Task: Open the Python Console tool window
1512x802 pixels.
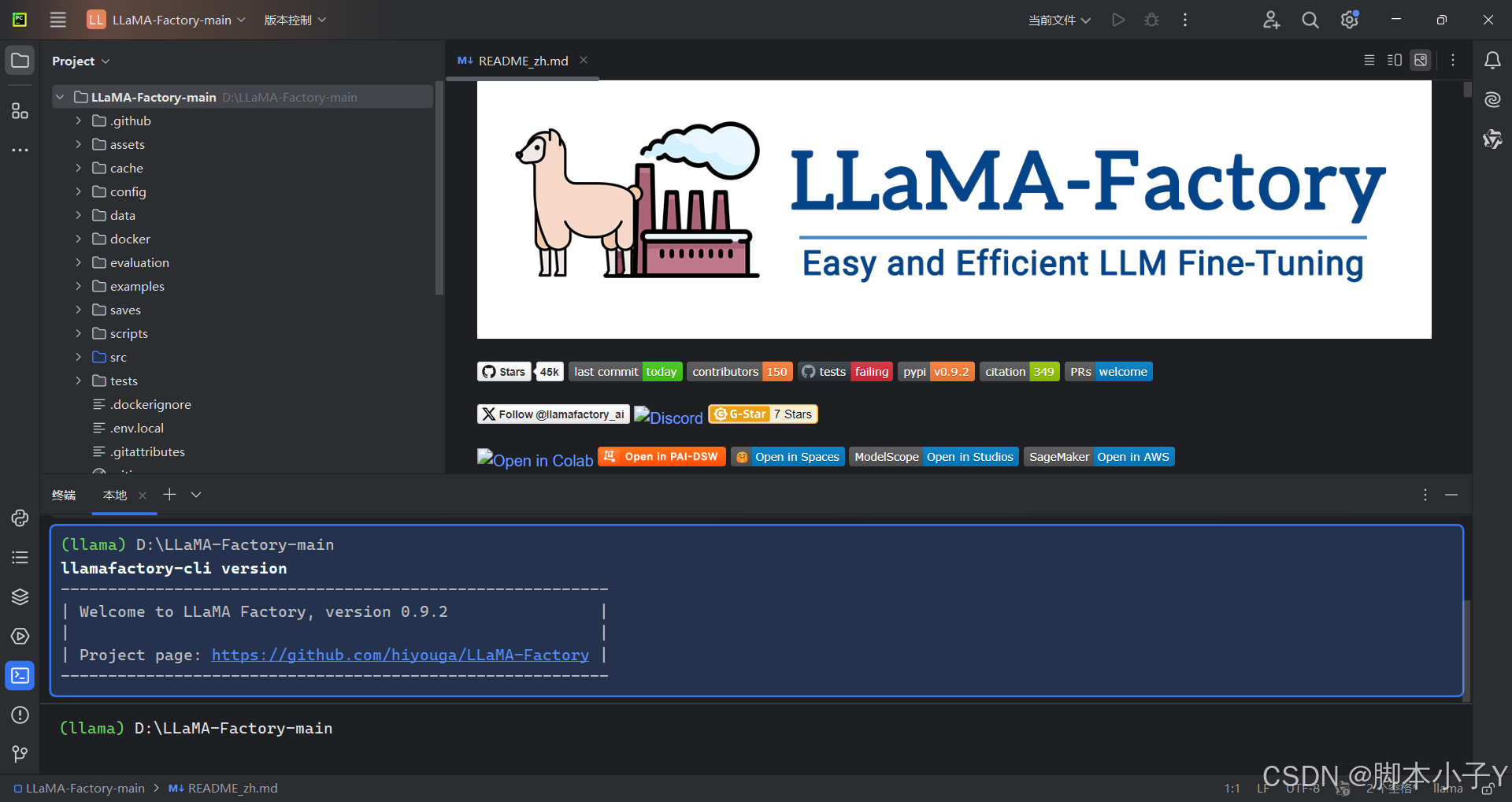Action: click(20, 518)
